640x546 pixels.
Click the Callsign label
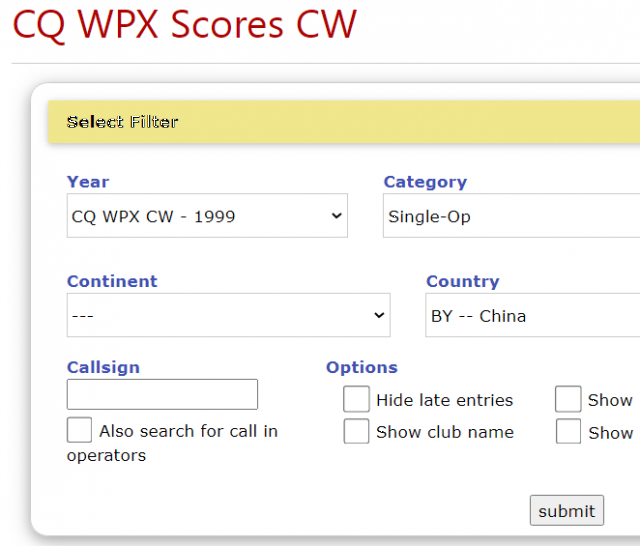click(x=103, y=367)
